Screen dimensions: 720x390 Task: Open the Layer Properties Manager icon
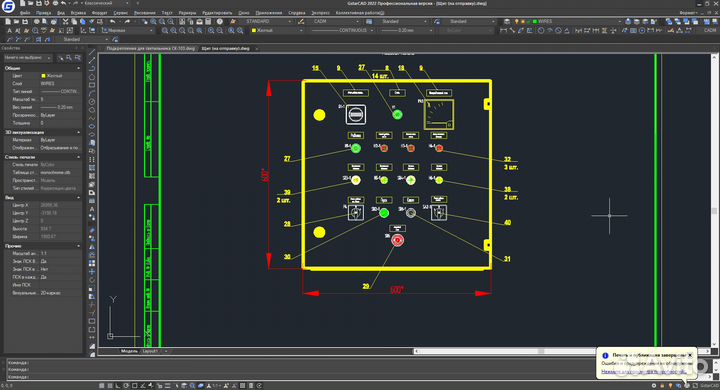[x=506, y=22]
